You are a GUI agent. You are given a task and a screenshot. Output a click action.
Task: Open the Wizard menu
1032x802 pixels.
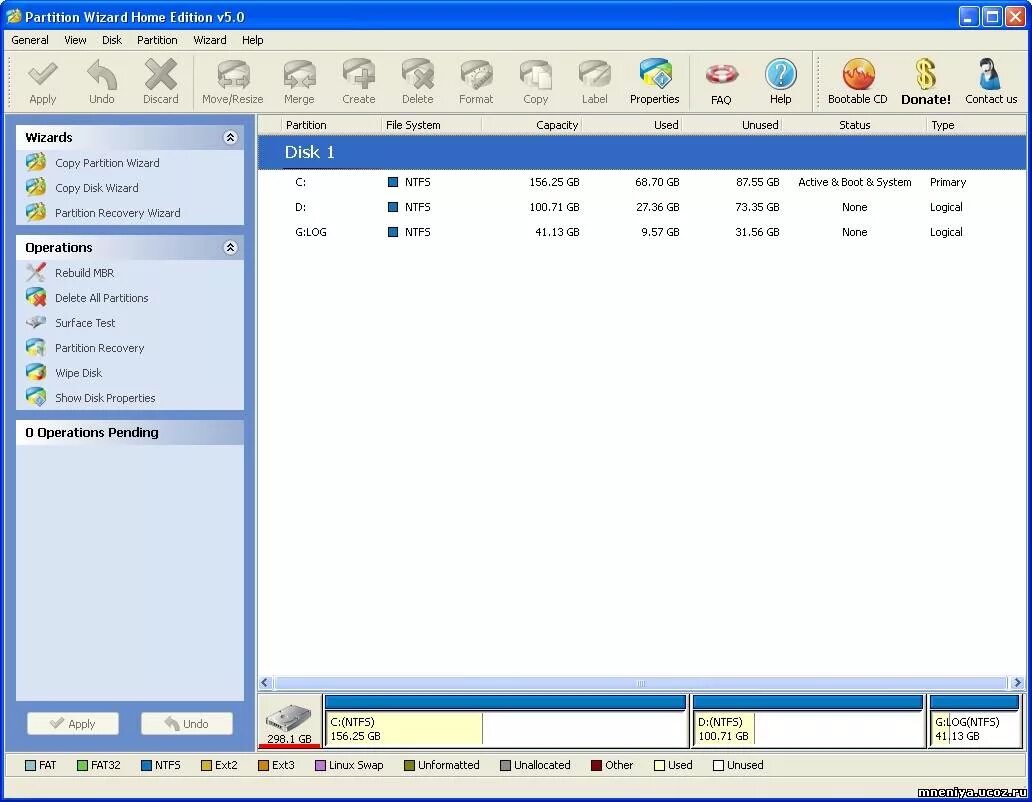210,39
